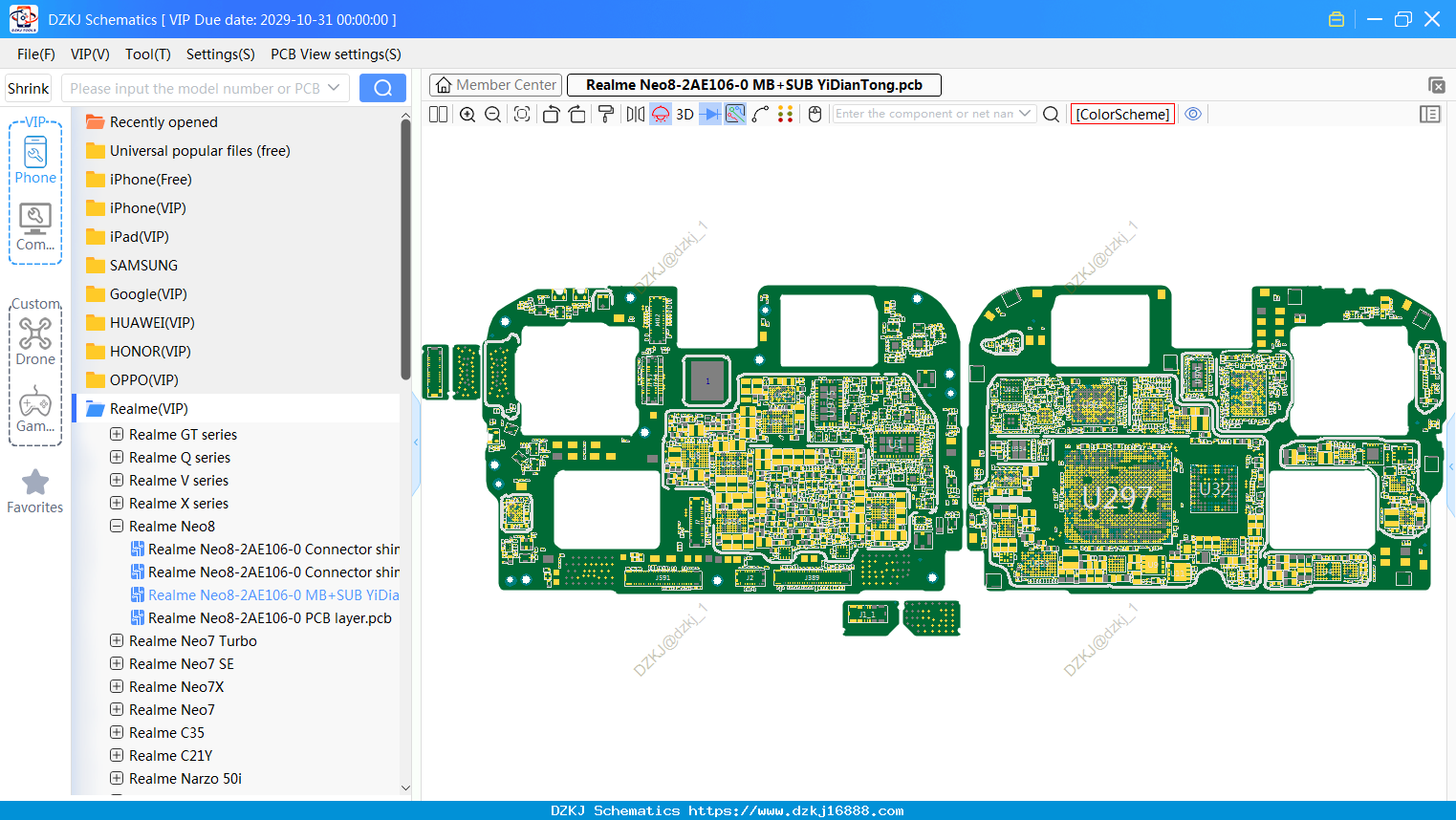Viewport: 1456px width, 820px height.
Task: Select the Computer category icon
Action: [x=35, y=227]
